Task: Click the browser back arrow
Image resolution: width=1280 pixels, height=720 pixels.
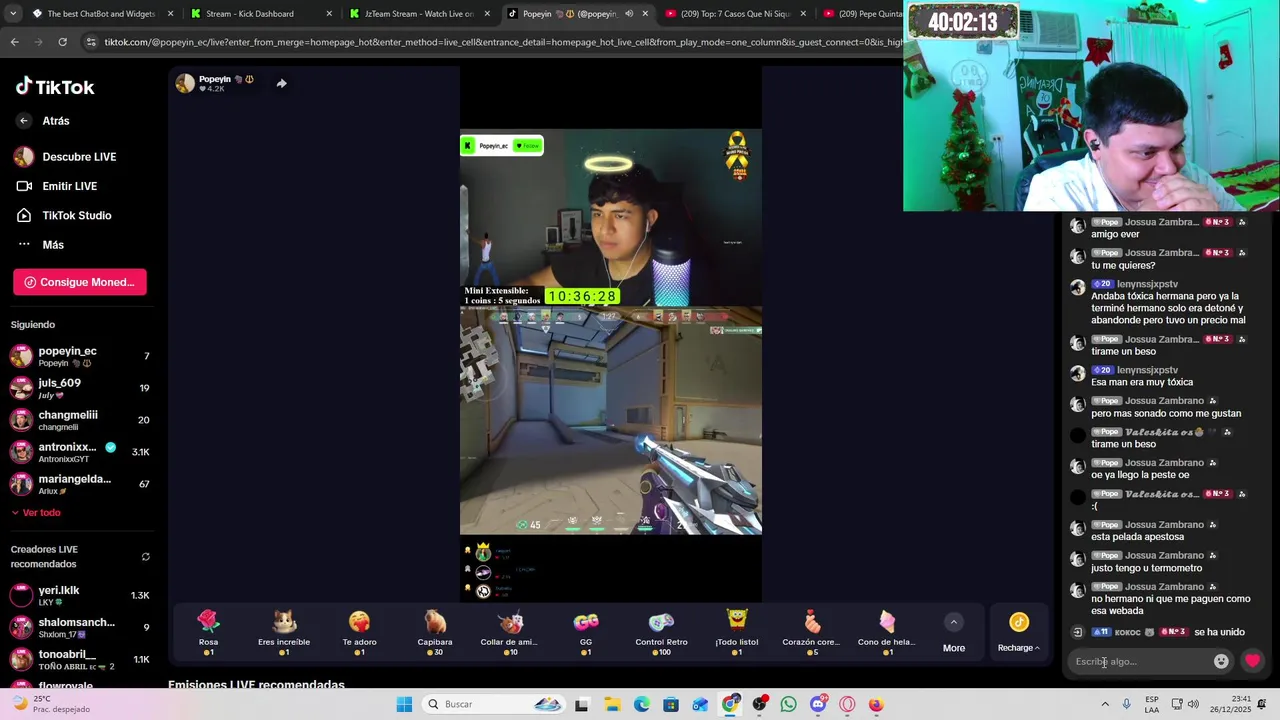Action: [14, 42]
